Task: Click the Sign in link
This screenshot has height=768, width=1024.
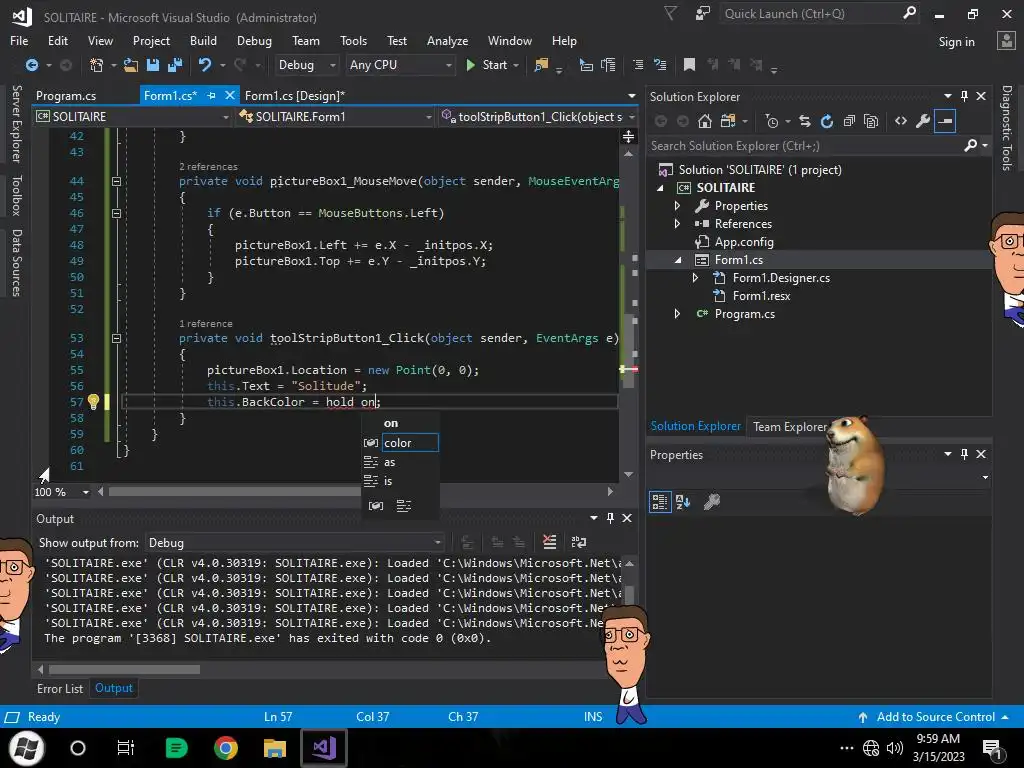Action: [956, 42]
